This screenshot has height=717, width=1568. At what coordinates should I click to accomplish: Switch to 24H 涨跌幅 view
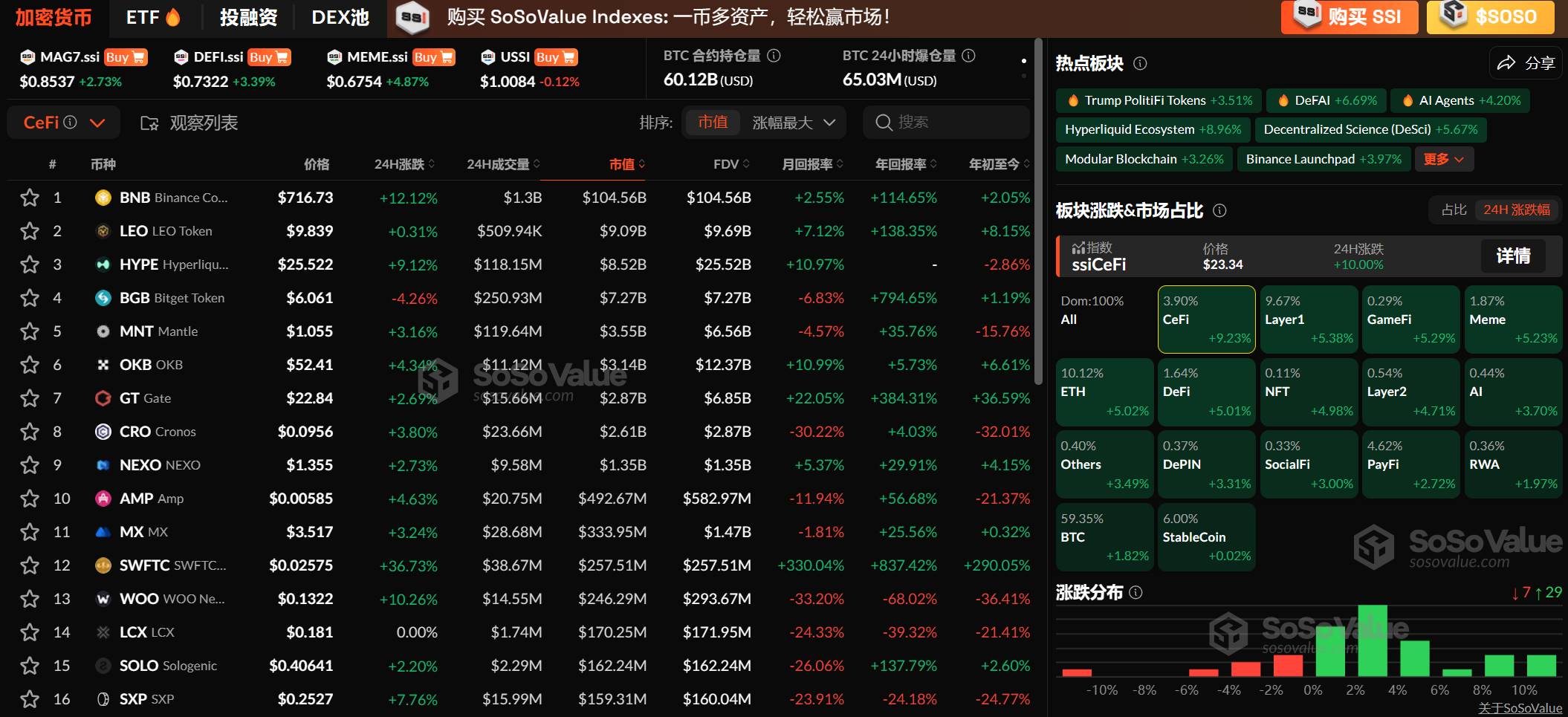pyautogui.click(x=1517, y=210)
